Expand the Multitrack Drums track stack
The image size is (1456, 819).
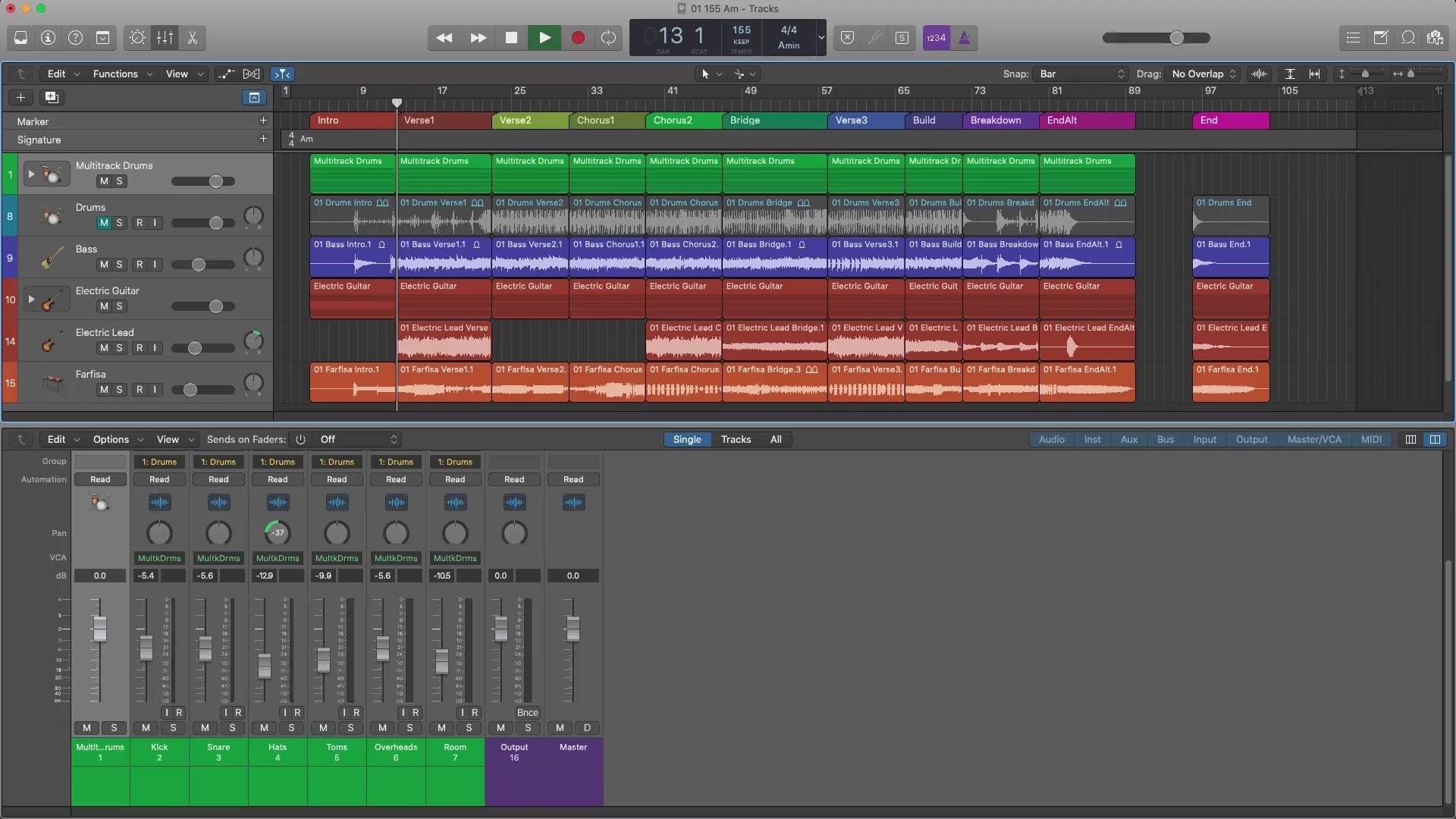pos(31,174)
